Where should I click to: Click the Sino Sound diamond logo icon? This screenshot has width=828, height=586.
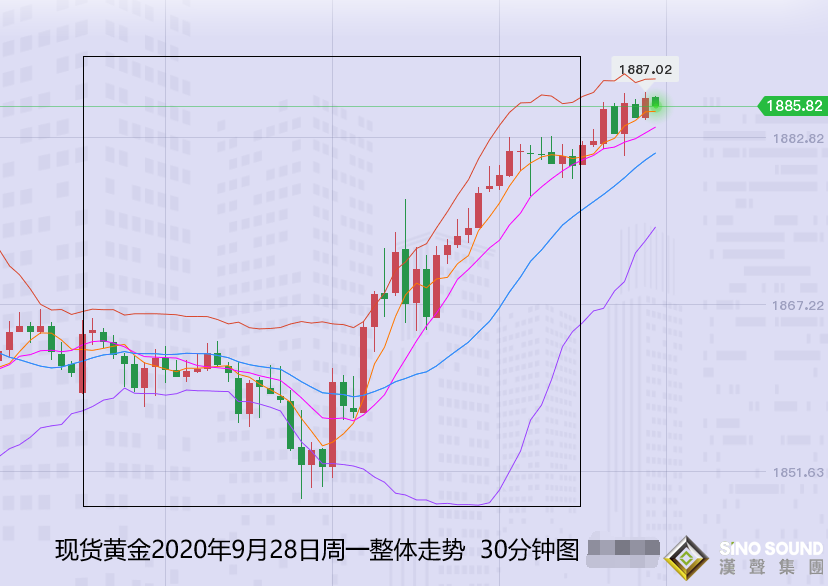(x=684, y=557)
